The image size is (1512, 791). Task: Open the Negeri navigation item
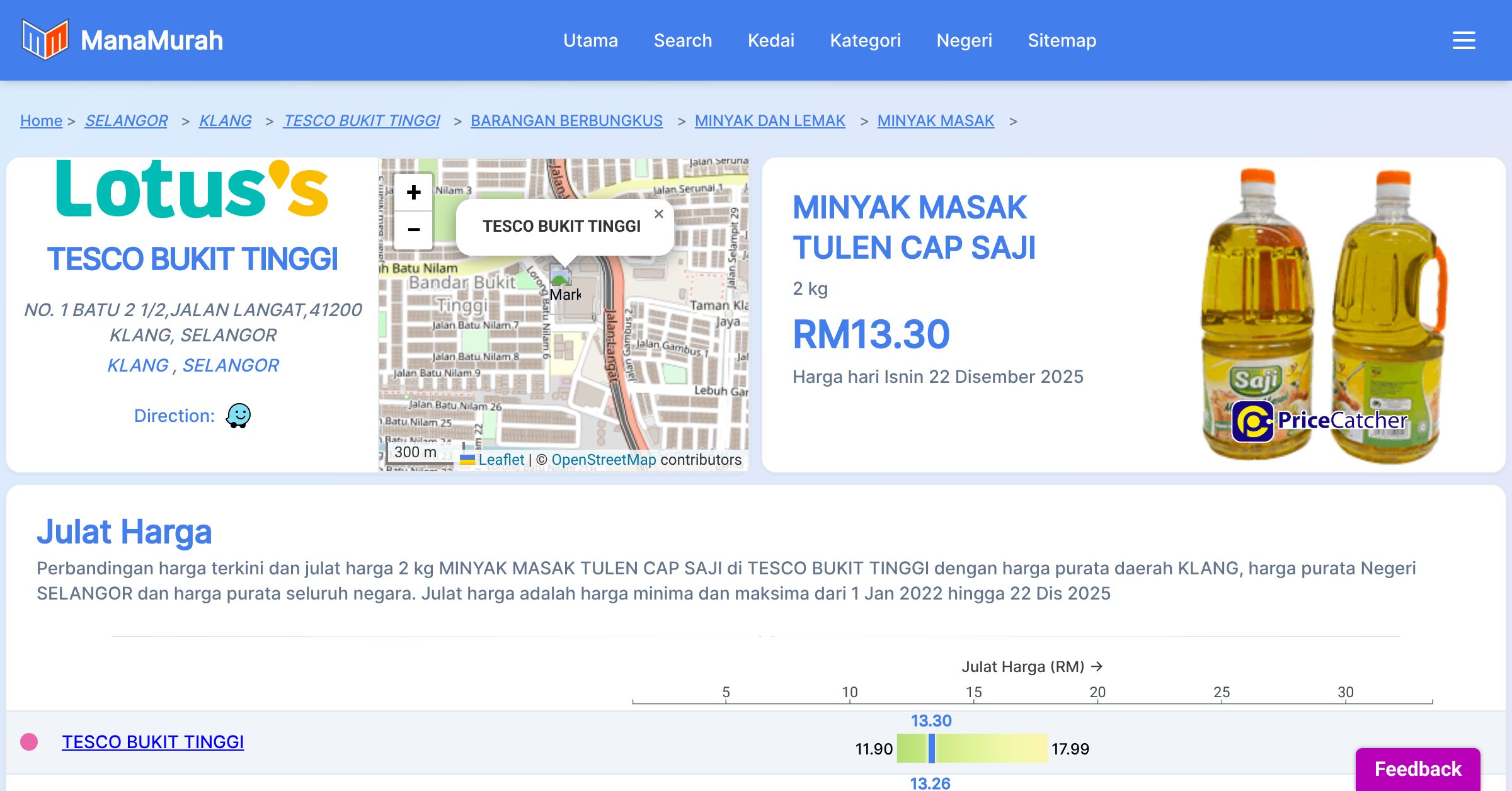pos(964,40)
